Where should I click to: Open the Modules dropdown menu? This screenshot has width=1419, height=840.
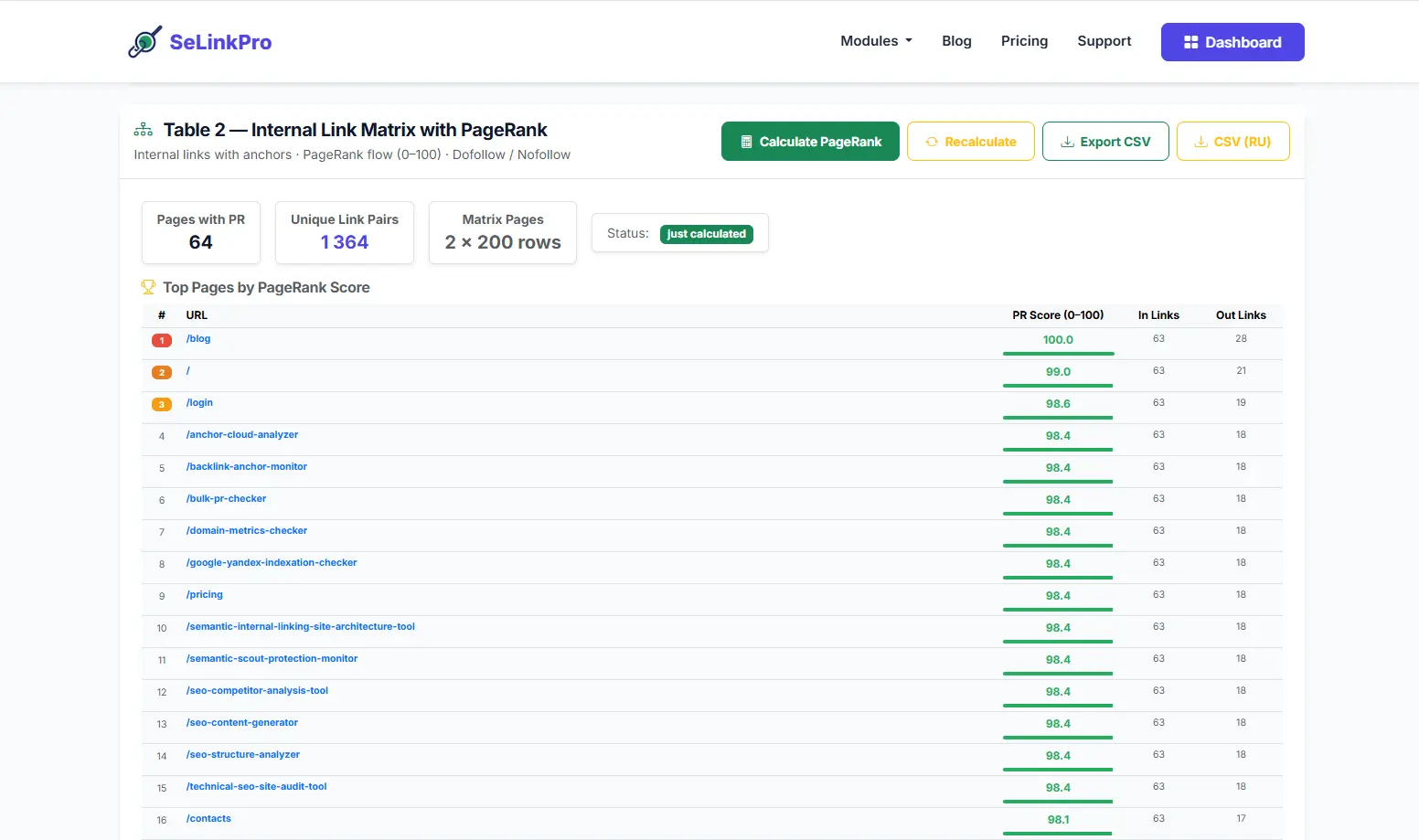(x=876, y=41)
